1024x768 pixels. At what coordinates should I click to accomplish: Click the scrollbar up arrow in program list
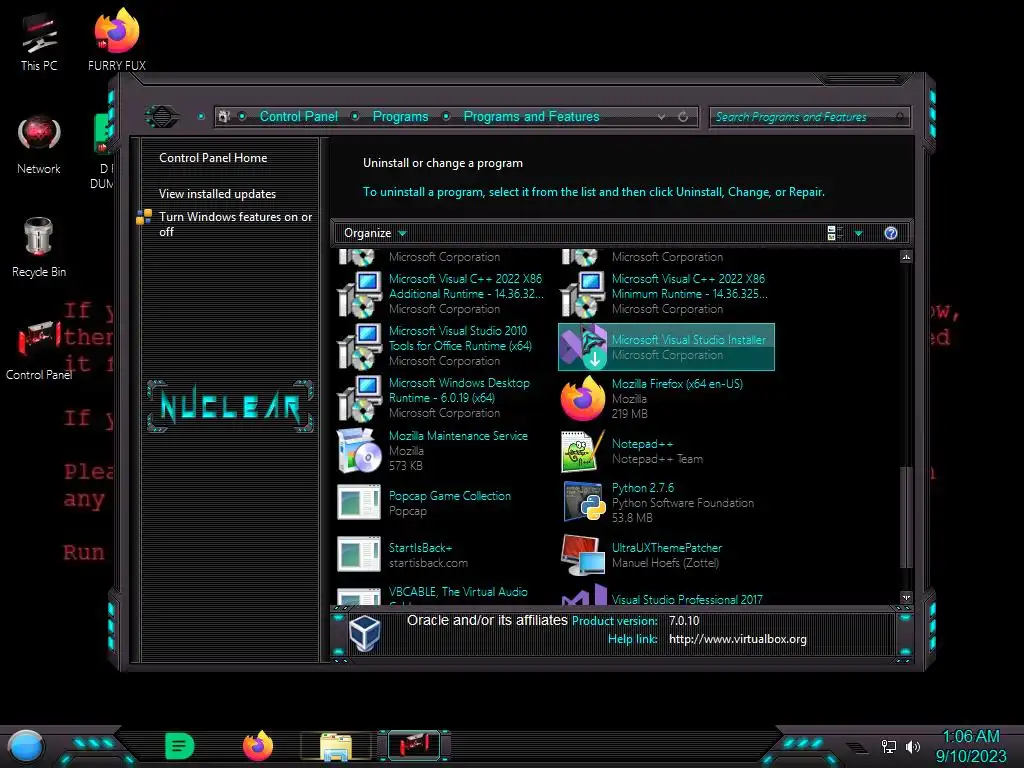coord(906,257)
